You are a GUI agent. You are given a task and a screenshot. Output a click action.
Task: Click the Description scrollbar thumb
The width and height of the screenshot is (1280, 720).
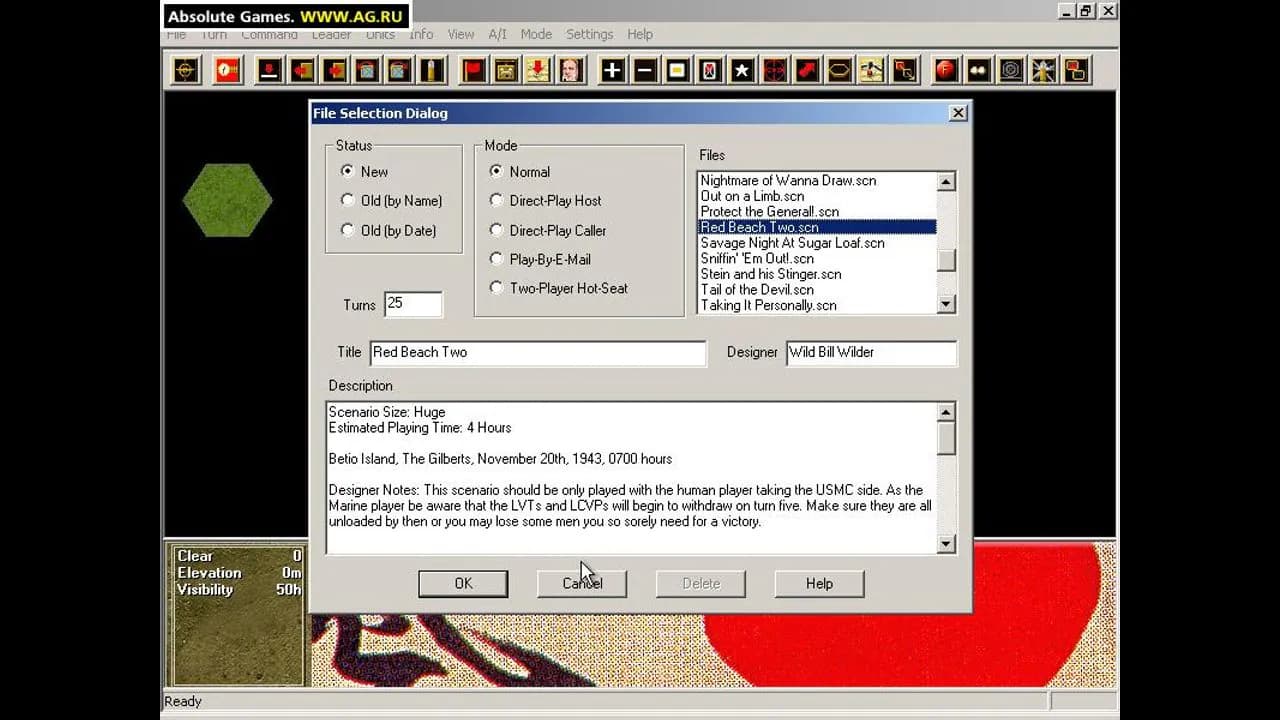tap(946, 438)
